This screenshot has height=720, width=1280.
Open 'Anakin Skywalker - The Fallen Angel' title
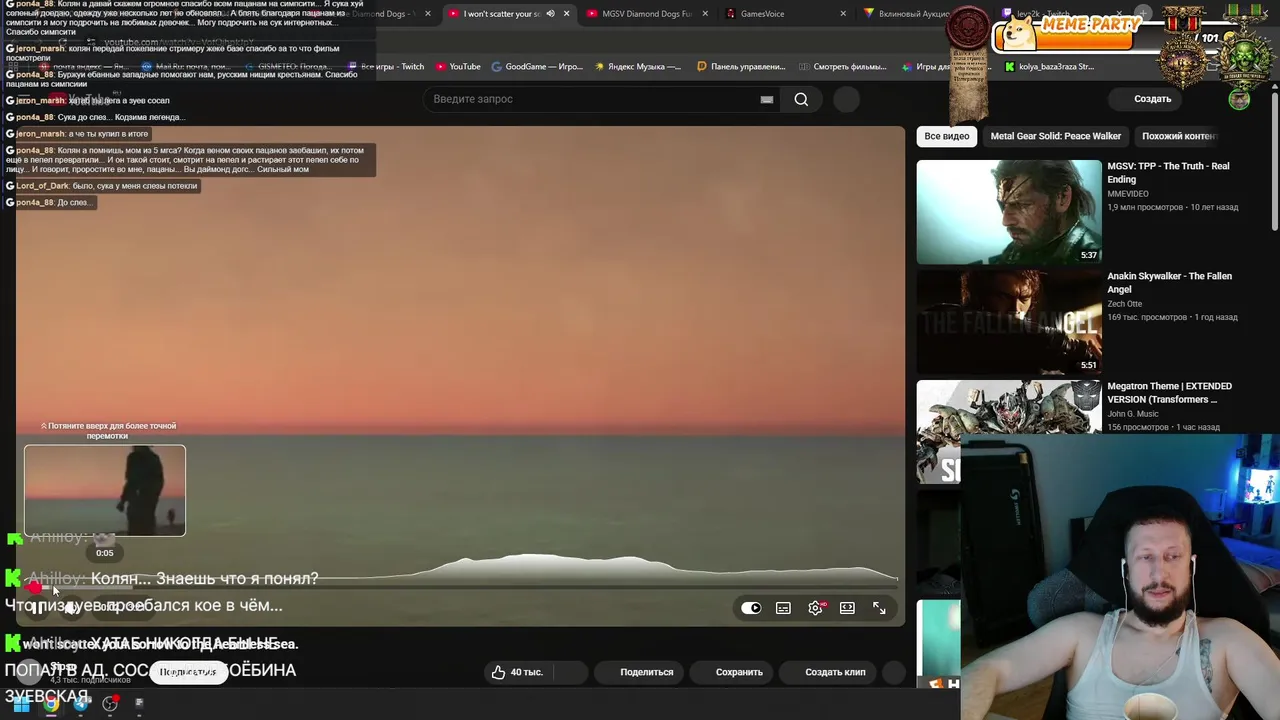tap(1169, 283)
